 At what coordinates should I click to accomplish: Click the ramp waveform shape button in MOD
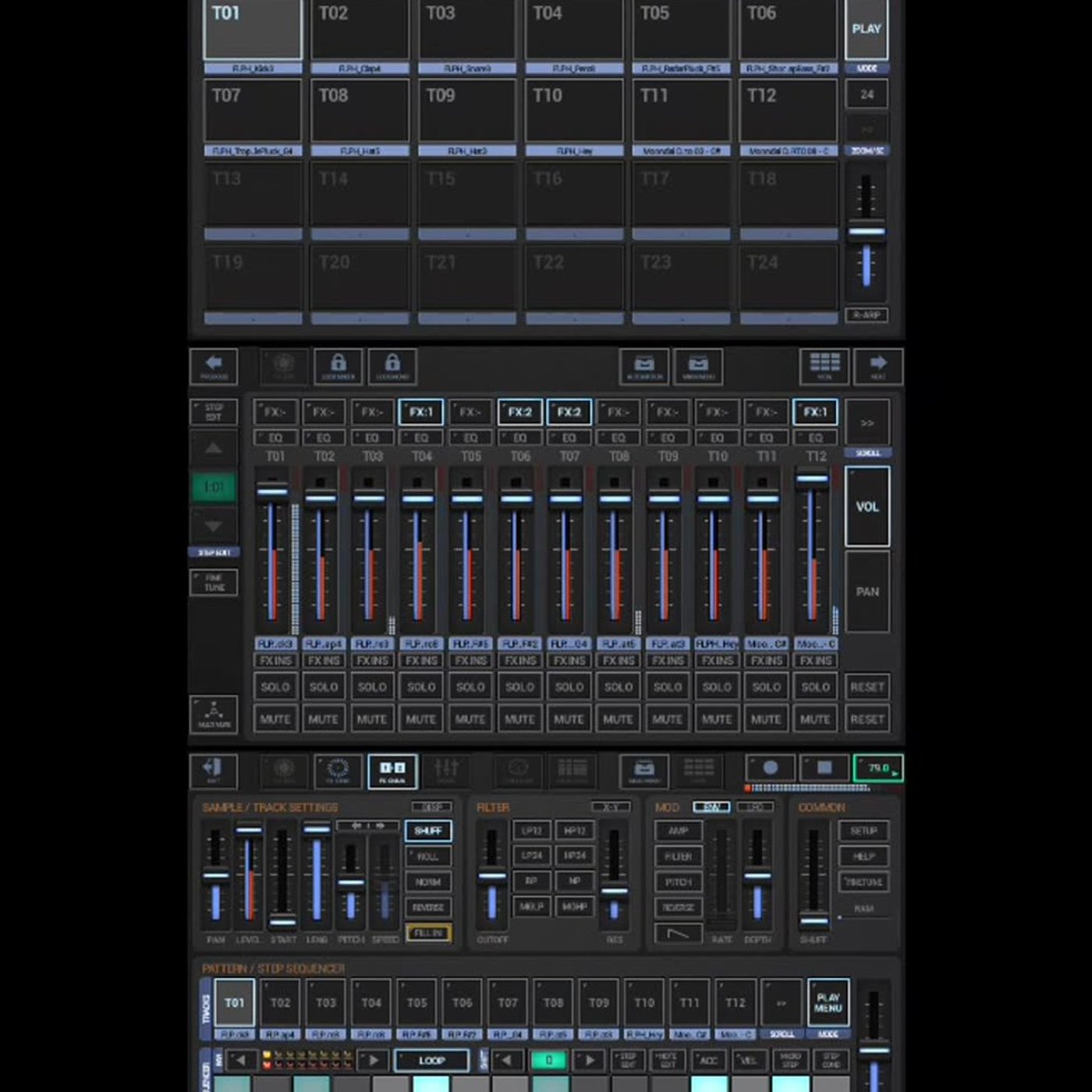679,933
